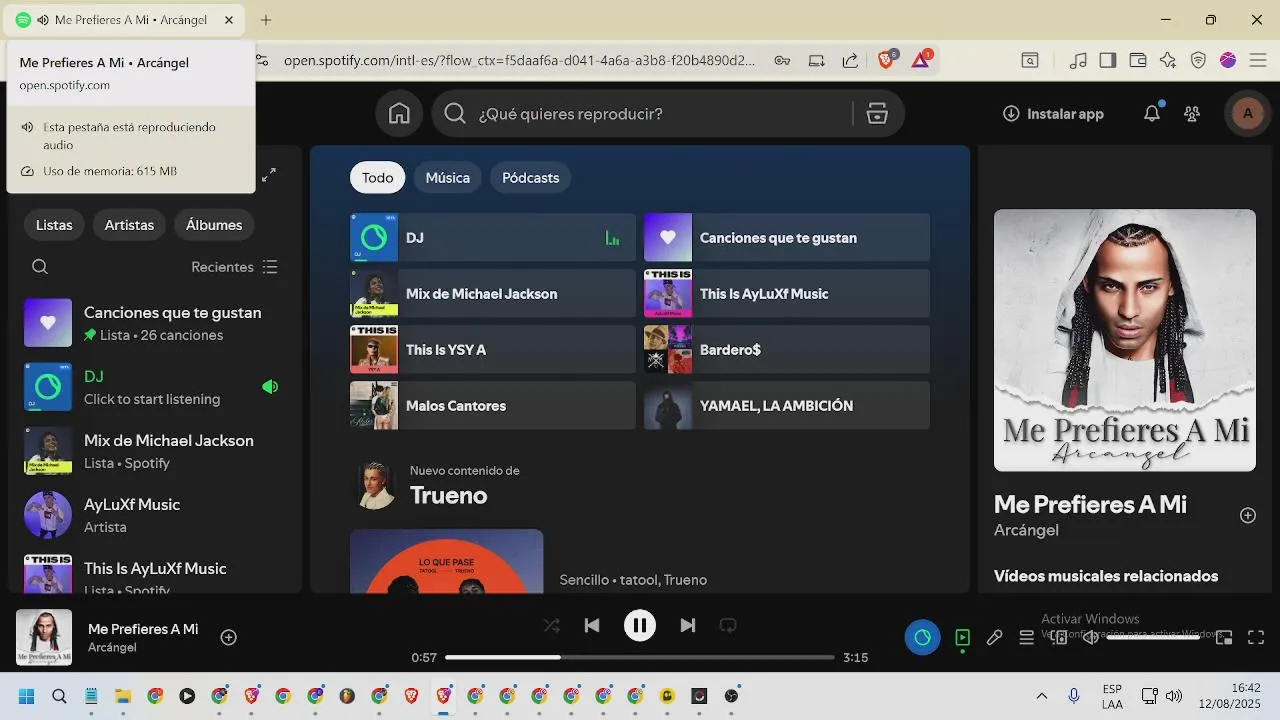Open This Is AyLuXf Music card in grid
This screenshot has width=1280, height=720.
point(787,294)
